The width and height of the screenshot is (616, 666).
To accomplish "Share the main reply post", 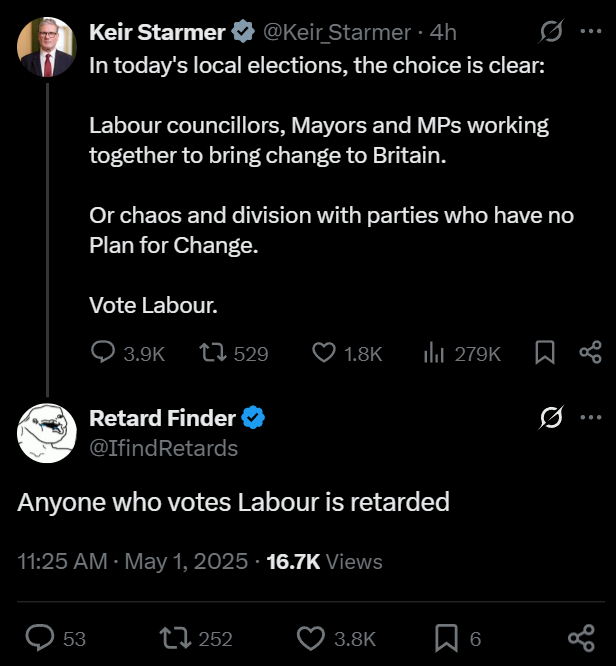I will pyautogui.click(x=581, y=638).
